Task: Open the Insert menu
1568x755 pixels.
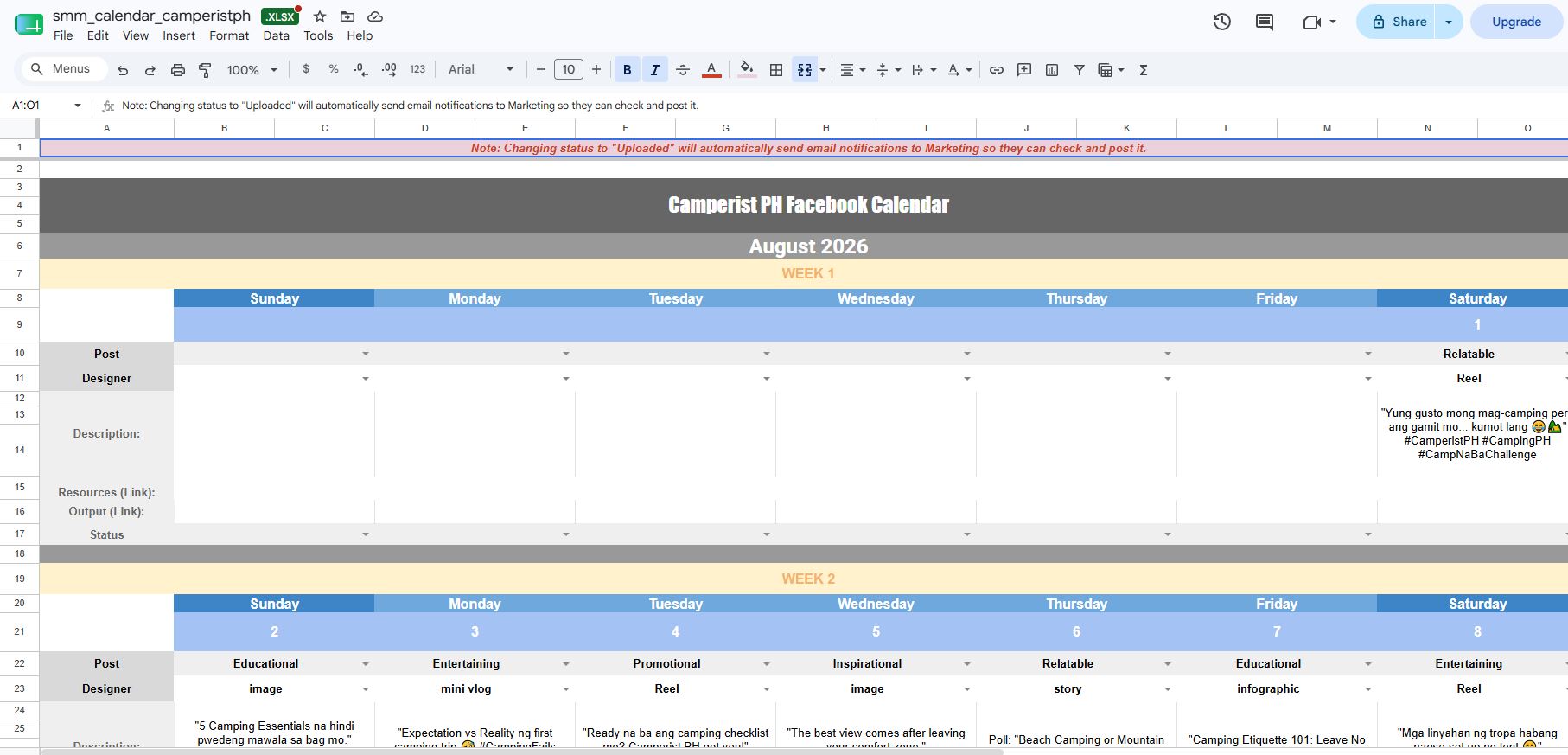Action: 179,35
